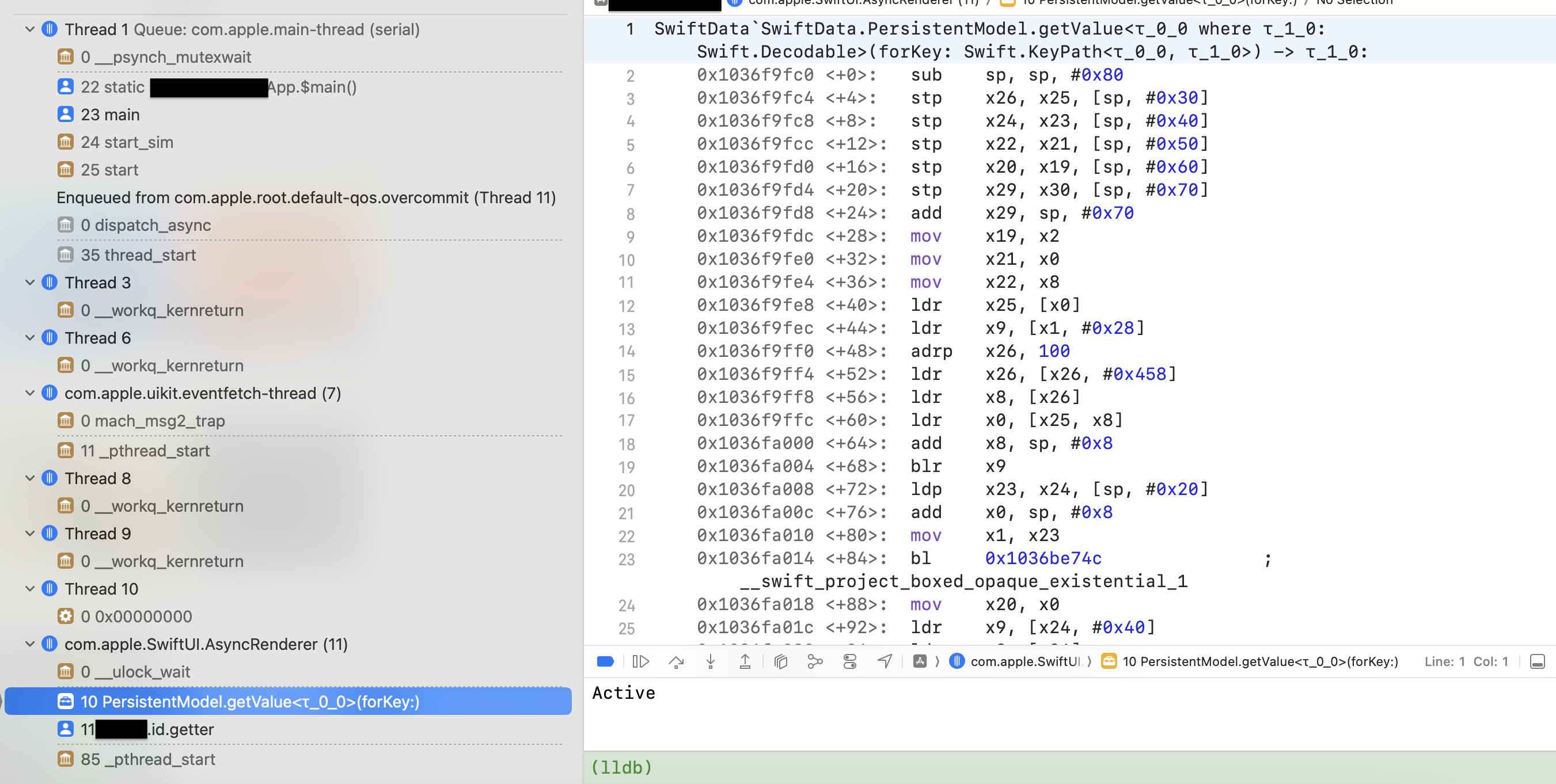Collapse com.apple.SwiftUI.AsyncRenderer thread arrow
Image resolution: width=1556 pixels, height=784 pixels.
(29, 644)
